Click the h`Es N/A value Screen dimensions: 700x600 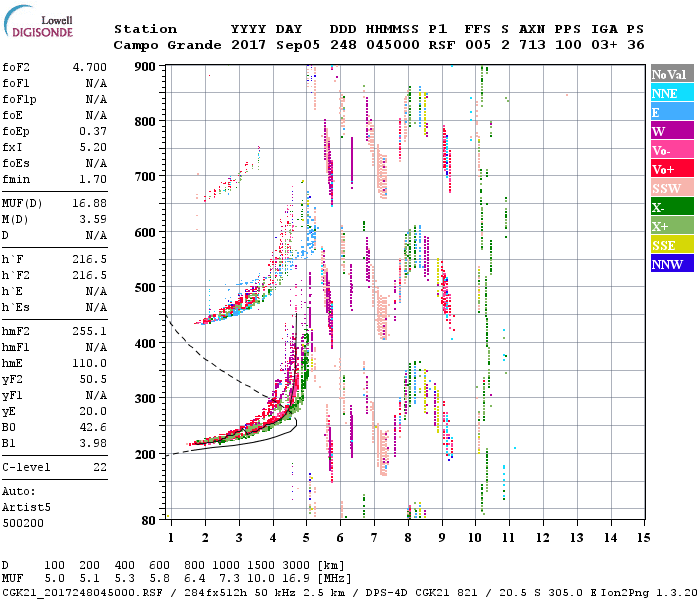pos(96,308)
